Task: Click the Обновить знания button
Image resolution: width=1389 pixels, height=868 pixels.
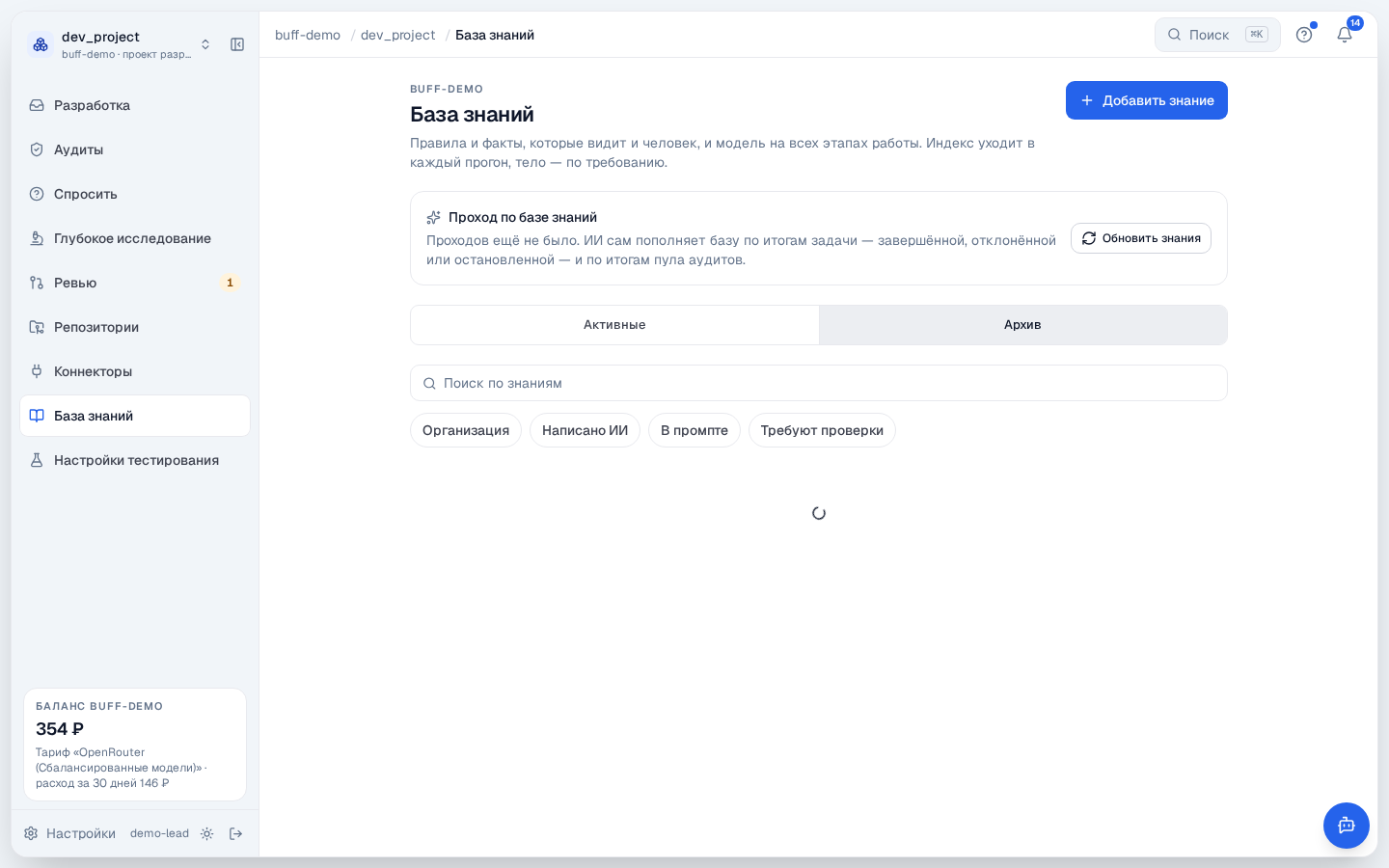Action: pyautogui.click(x=1141, y=238)
